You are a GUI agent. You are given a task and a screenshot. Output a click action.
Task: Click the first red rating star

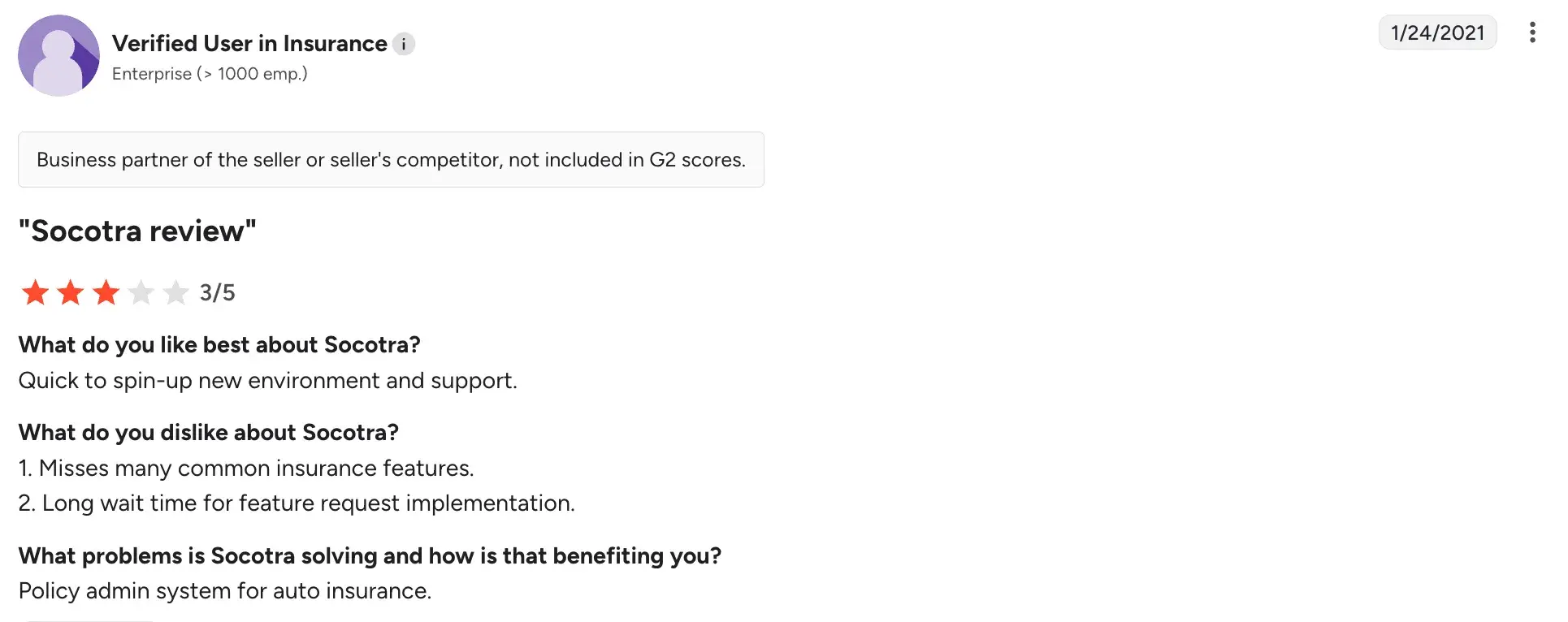click(x=35, y=292)
